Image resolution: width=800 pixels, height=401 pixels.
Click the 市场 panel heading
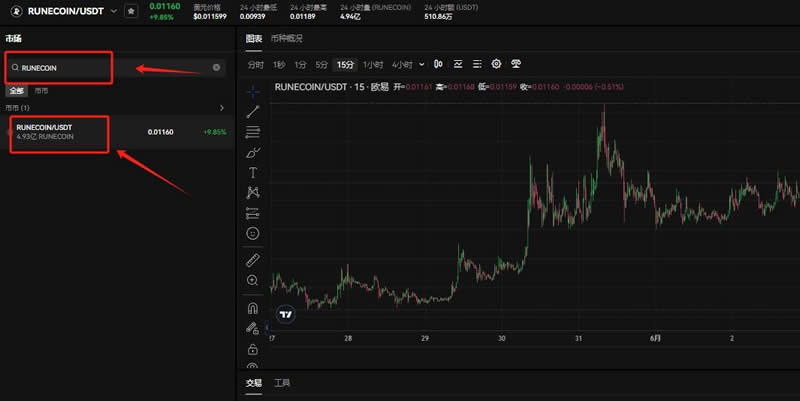tap(14, 38)
